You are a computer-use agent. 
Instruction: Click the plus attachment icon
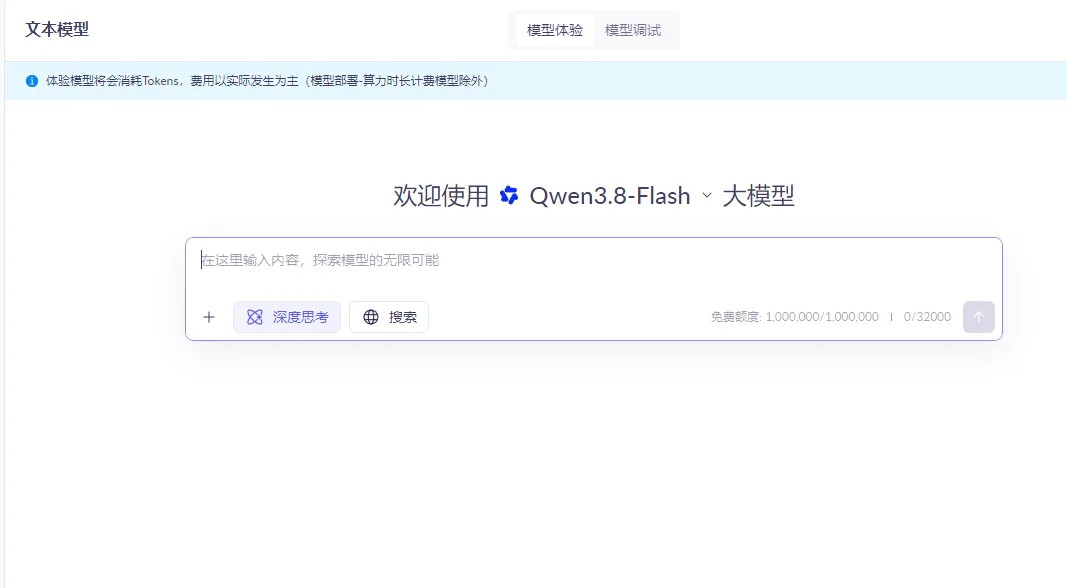[x=209, y=317]
